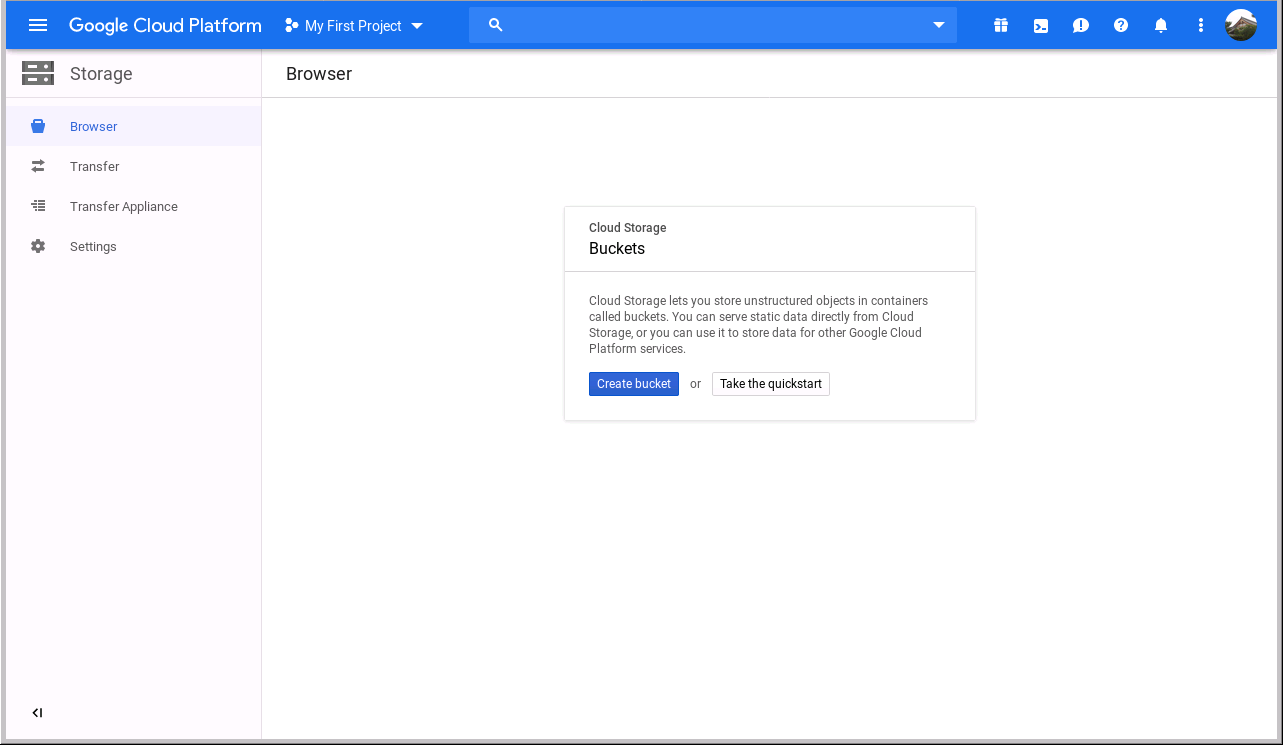Viewport: 1283px width, 745px height.
Task: Click the Cloud Storage card label
Action: (628, 228)
